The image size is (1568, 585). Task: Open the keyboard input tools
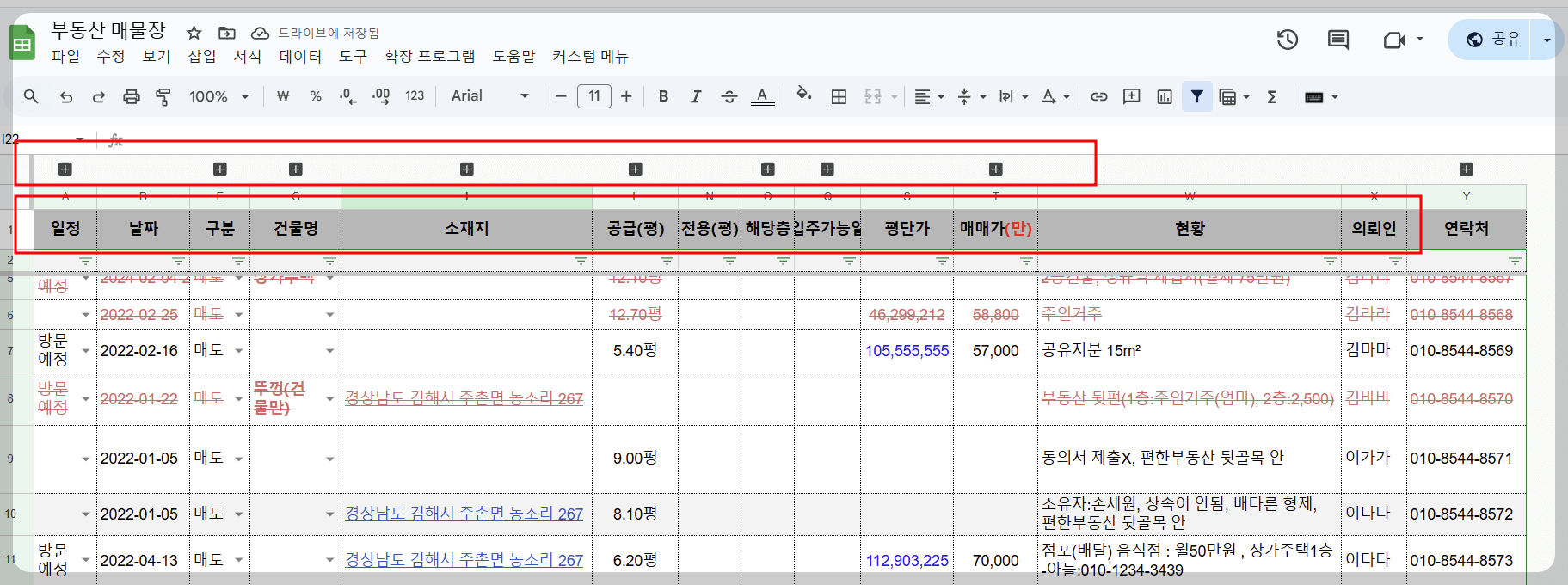(x=1321, y=96)
